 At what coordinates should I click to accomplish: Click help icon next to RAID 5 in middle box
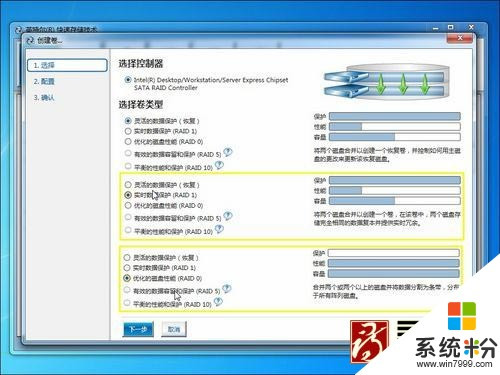(228, 216)
